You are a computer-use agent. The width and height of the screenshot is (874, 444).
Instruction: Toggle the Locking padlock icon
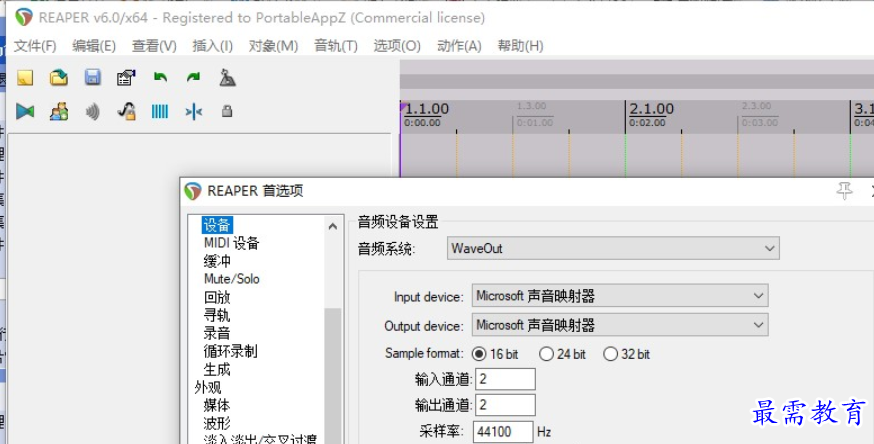point(227,111)
